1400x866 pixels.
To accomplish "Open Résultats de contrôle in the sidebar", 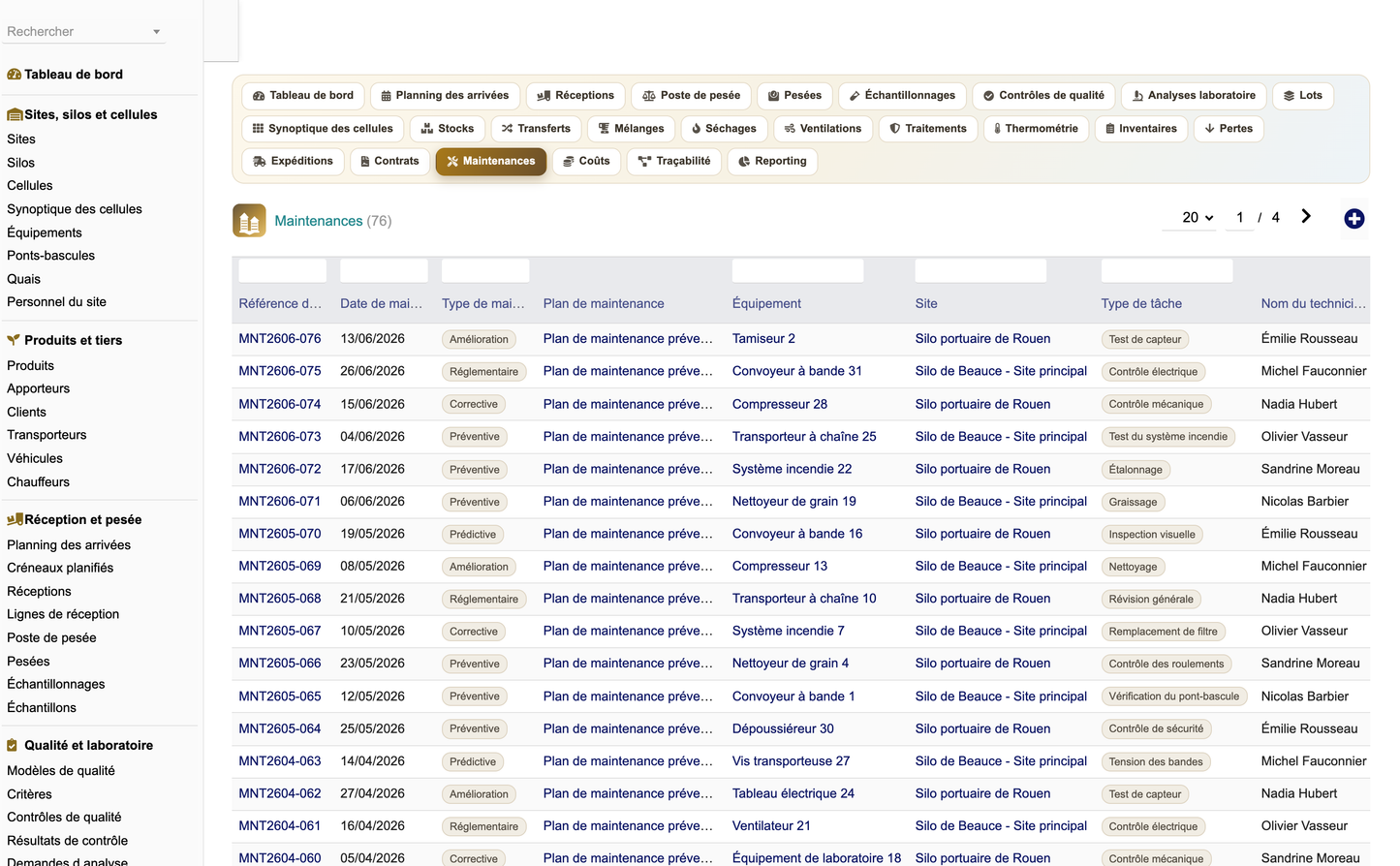I will click(68, 841).
